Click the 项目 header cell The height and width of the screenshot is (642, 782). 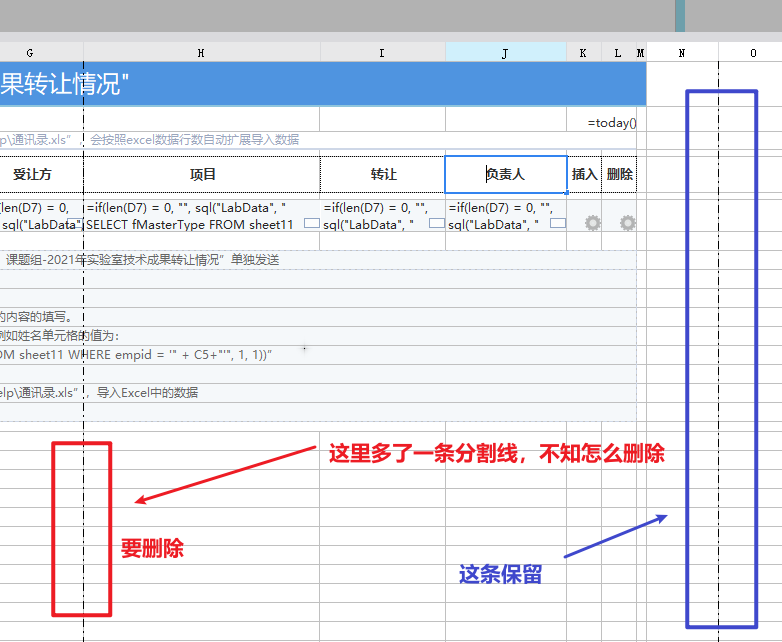[201, 174]
